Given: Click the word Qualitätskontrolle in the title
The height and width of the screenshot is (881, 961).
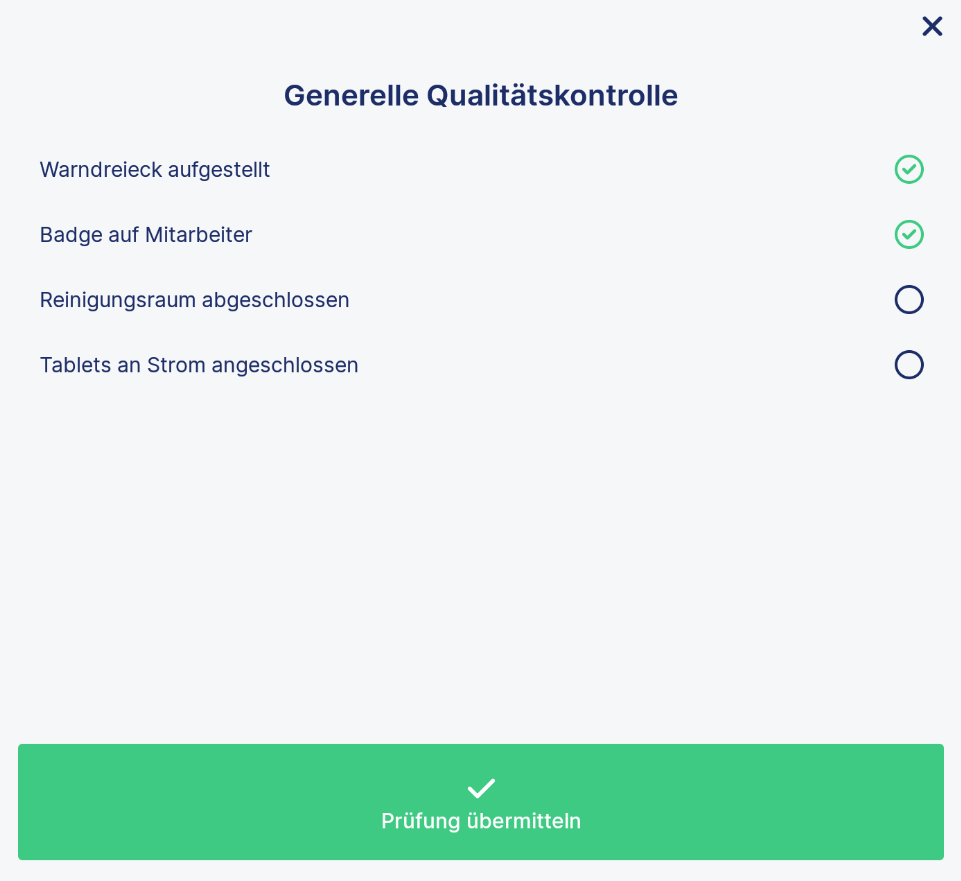Looking at the screenshot, I should pyautogui.click(x=552, y=96).
